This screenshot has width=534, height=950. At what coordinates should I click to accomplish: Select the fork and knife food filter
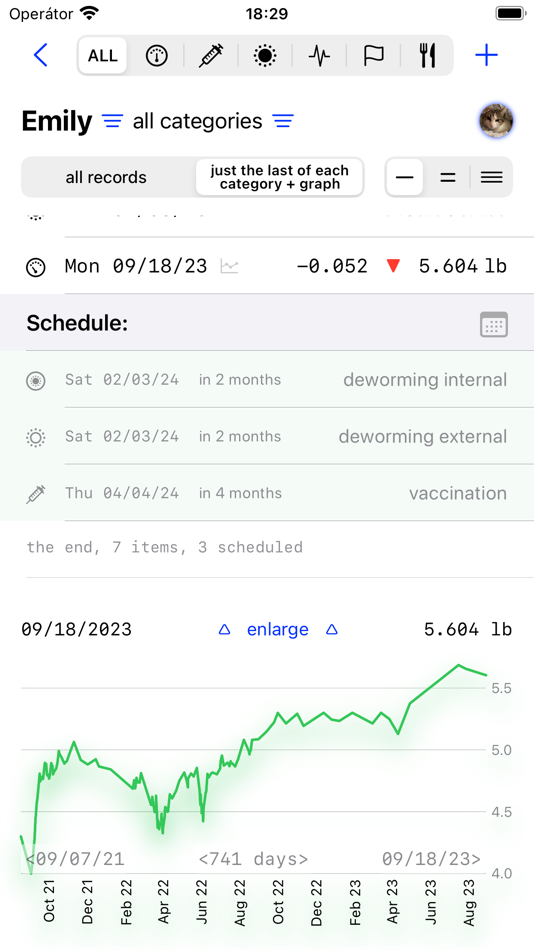pyautogui.click(x=427, y=56)
